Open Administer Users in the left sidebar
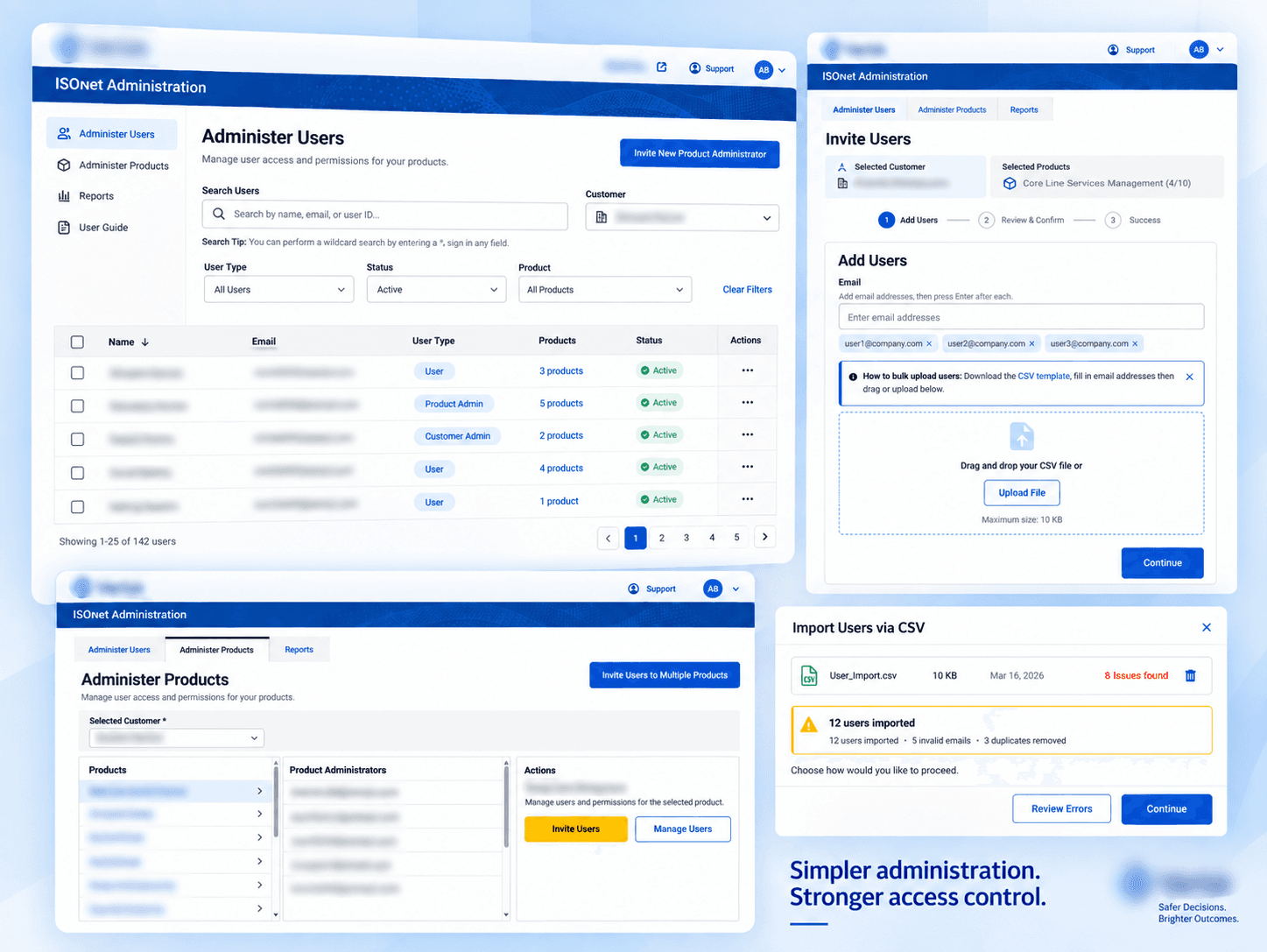 (111, 134)
